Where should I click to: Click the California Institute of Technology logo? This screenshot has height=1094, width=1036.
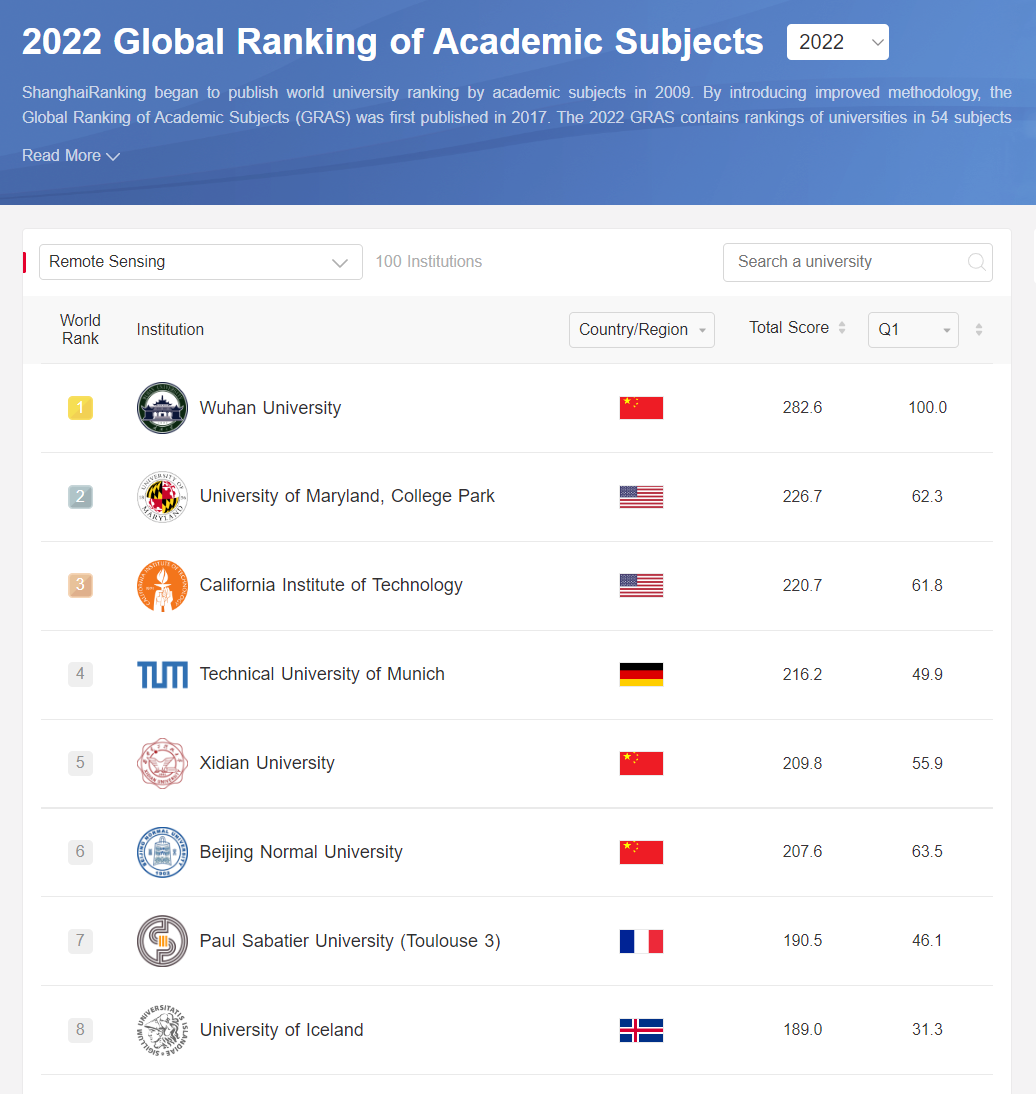pyautogui.click(x=162, y=586)
